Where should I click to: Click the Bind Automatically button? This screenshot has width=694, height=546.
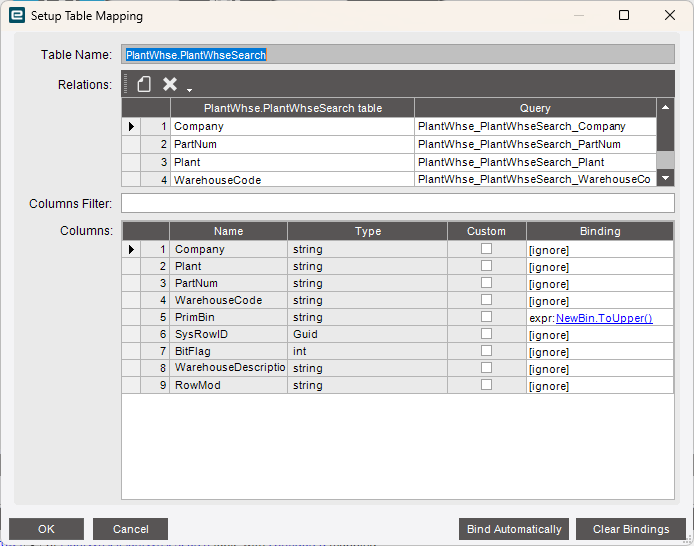click(514, 529)
